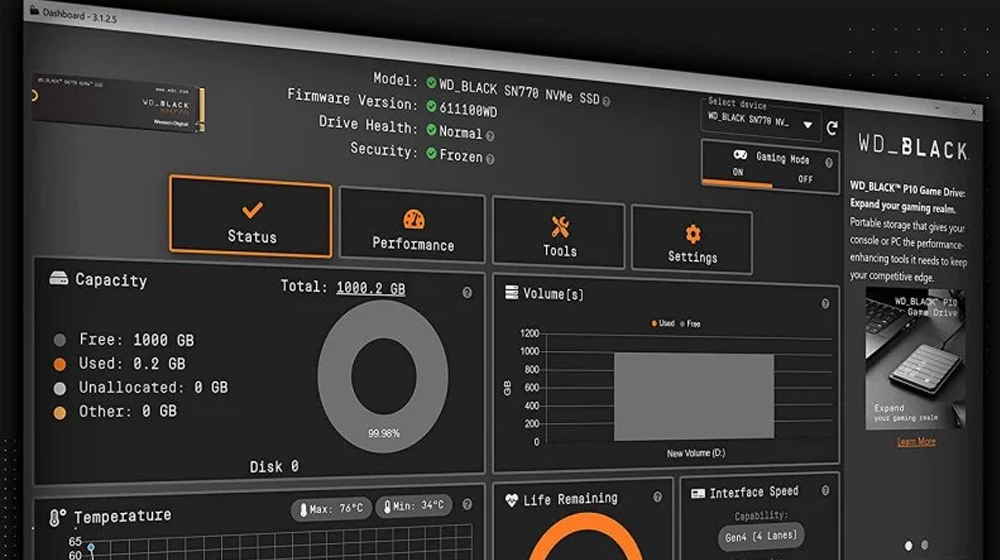
Task: Click the Volume(s) stack icon
Action: (x=511, y=292)
